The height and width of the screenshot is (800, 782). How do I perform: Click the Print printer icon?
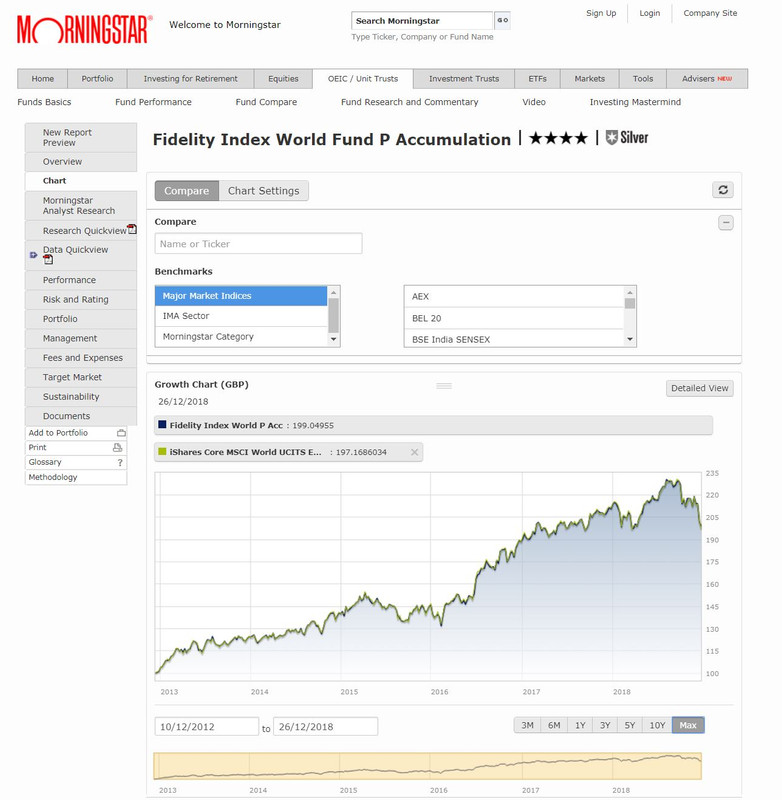coord(117,447)
